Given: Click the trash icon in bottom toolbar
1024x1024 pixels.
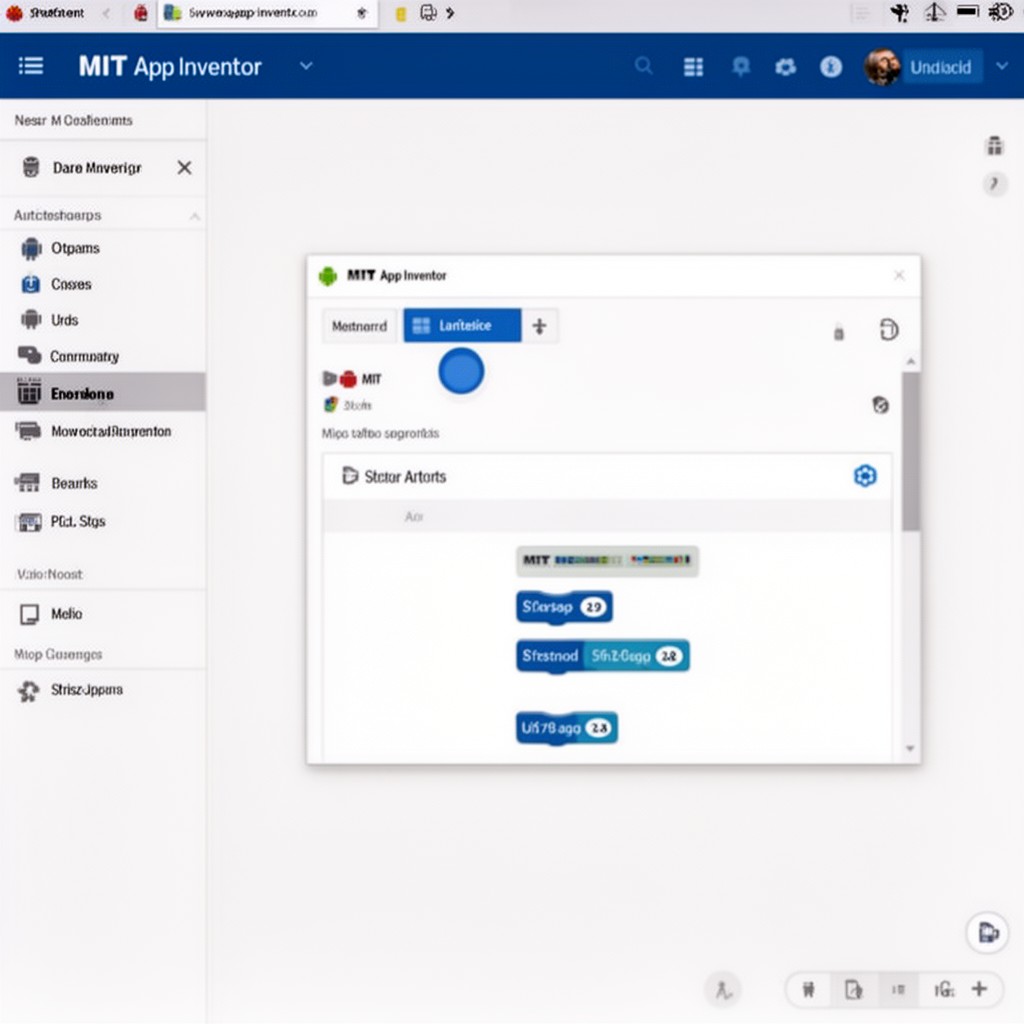Looking at the screenshot, I should (x=808, y=989).
